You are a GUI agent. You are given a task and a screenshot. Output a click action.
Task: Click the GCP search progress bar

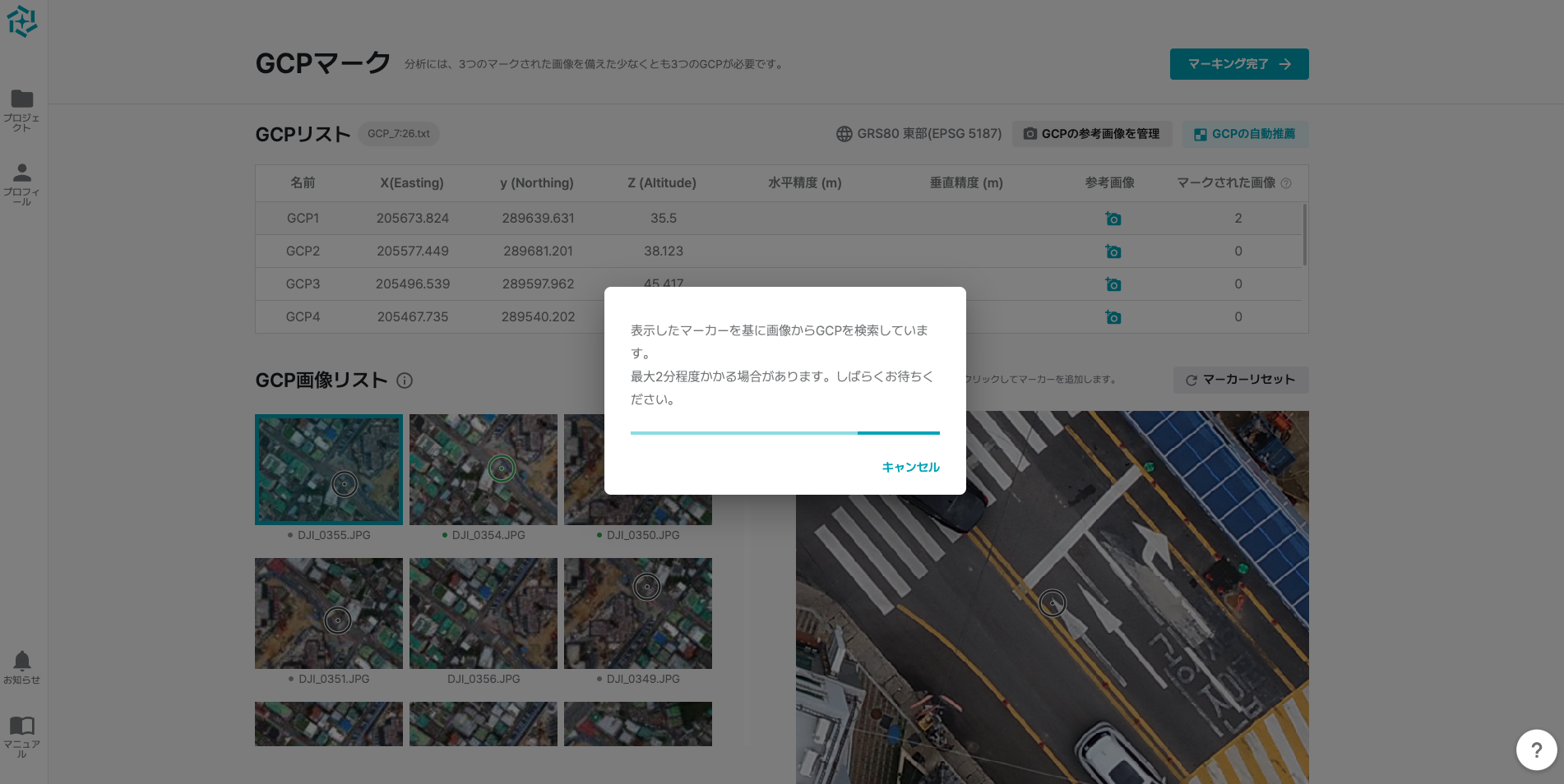pyautogui.click(x=784, y=433)
